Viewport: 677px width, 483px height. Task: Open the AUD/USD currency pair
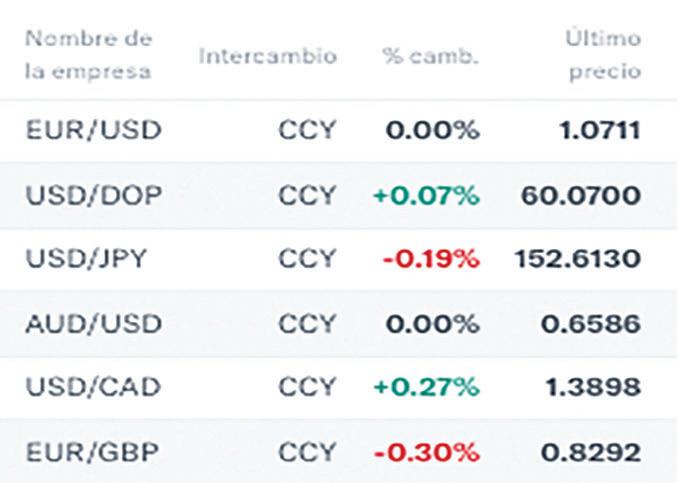coord(94,324)
